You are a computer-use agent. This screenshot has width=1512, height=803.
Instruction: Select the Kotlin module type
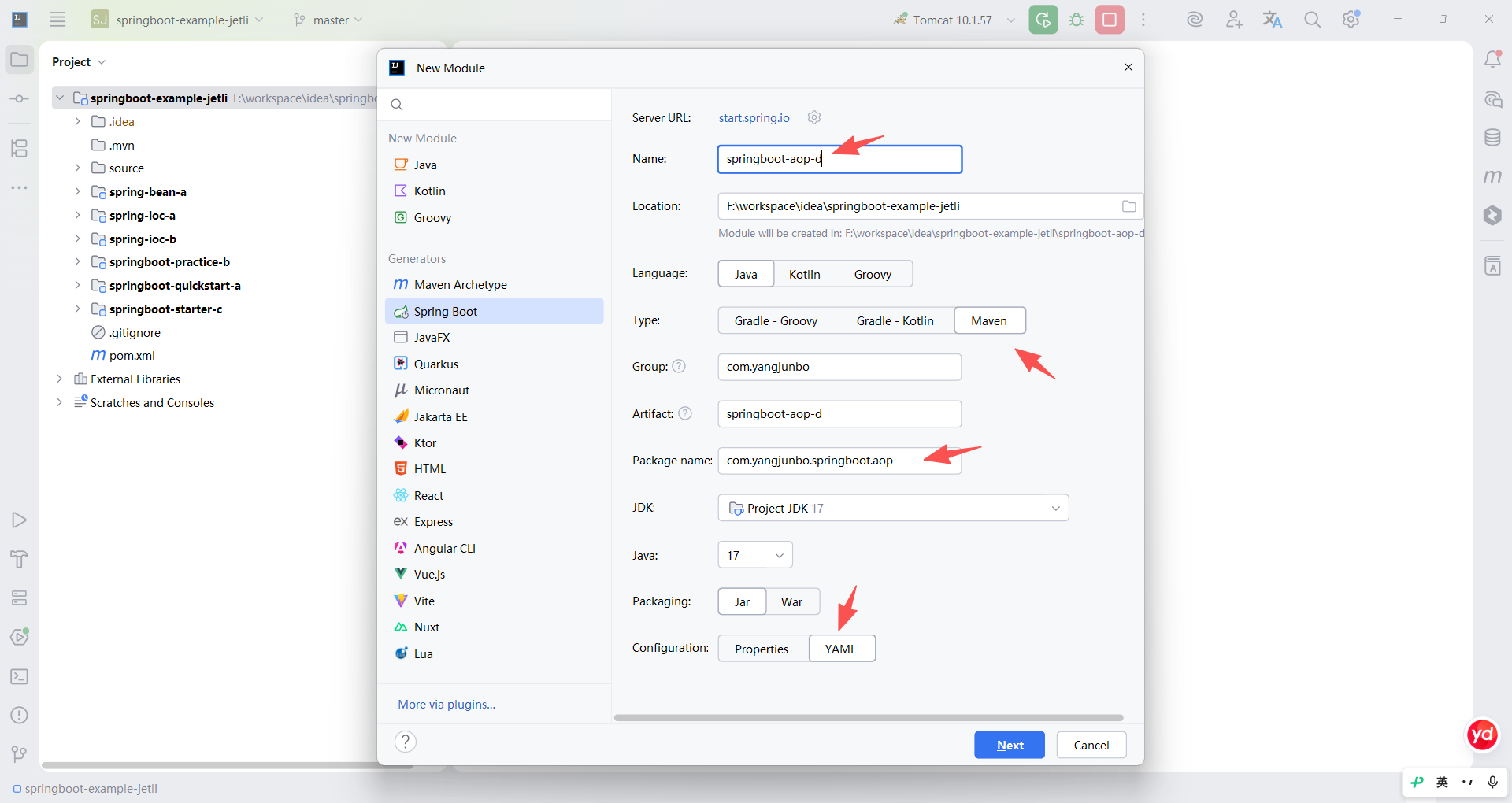tap(495, 191)
